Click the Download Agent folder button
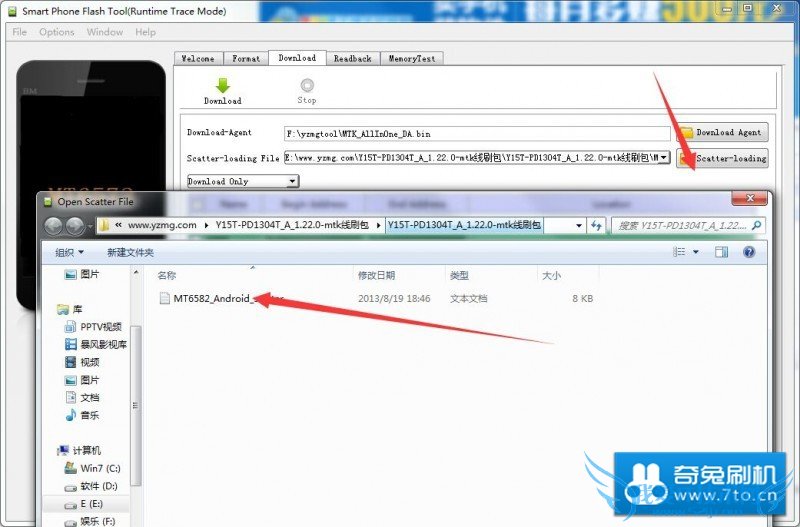The height and width of the screenshot is (527, 800). tap(722, 133)
